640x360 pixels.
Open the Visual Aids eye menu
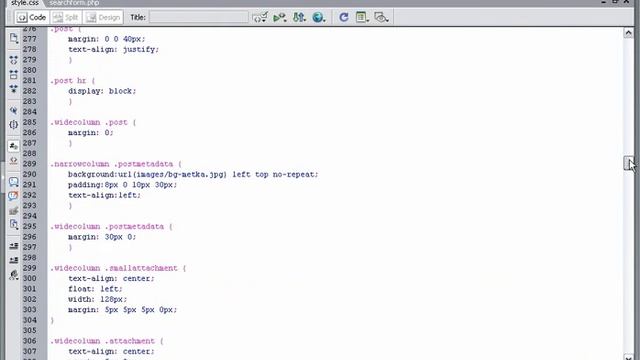(381, 18)
